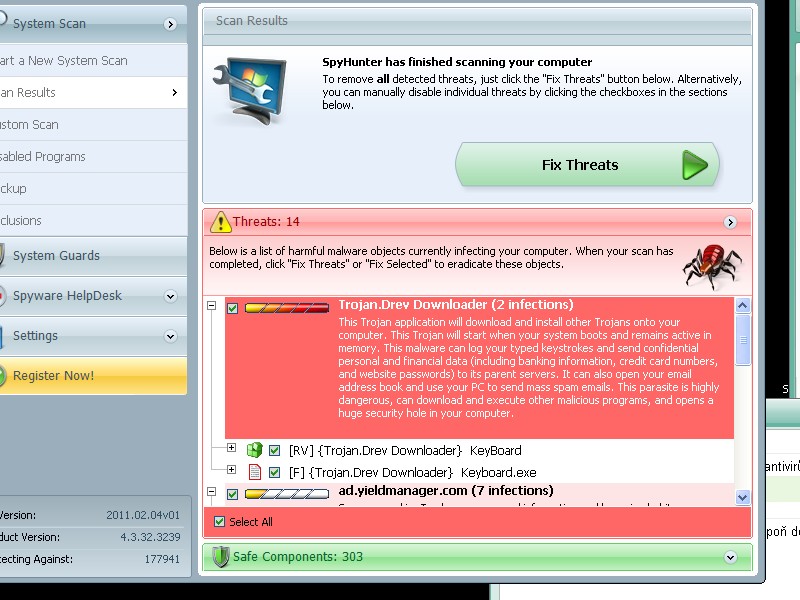
Task: Open the Backup sidebar item
Action: point(93,189)
